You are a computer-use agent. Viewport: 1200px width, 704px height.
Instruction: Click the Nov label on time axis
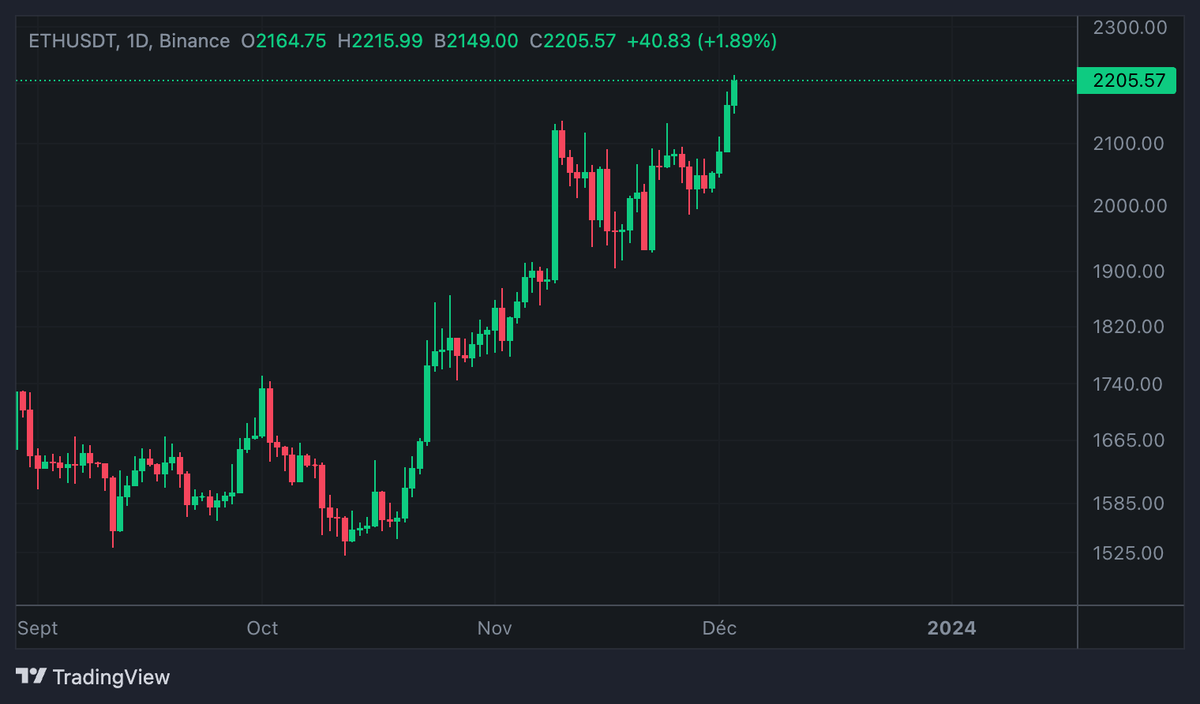point(494,628)
